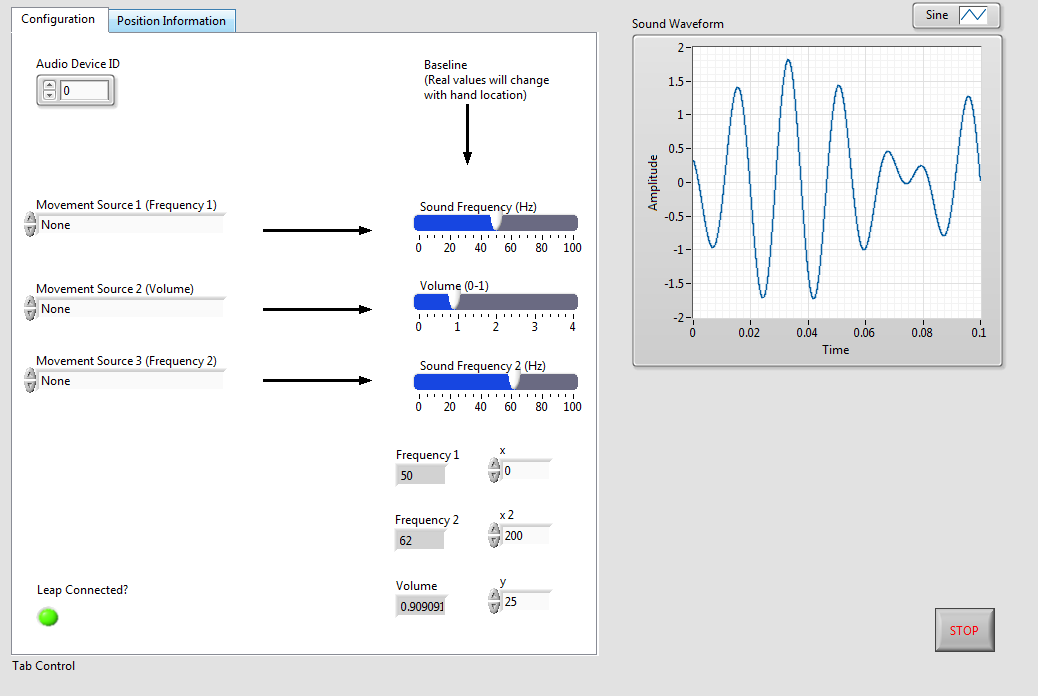This screenshot has width=1038, height=696.
Task: Click the Audio Device ID increment arrow
Action: (48, 85)
